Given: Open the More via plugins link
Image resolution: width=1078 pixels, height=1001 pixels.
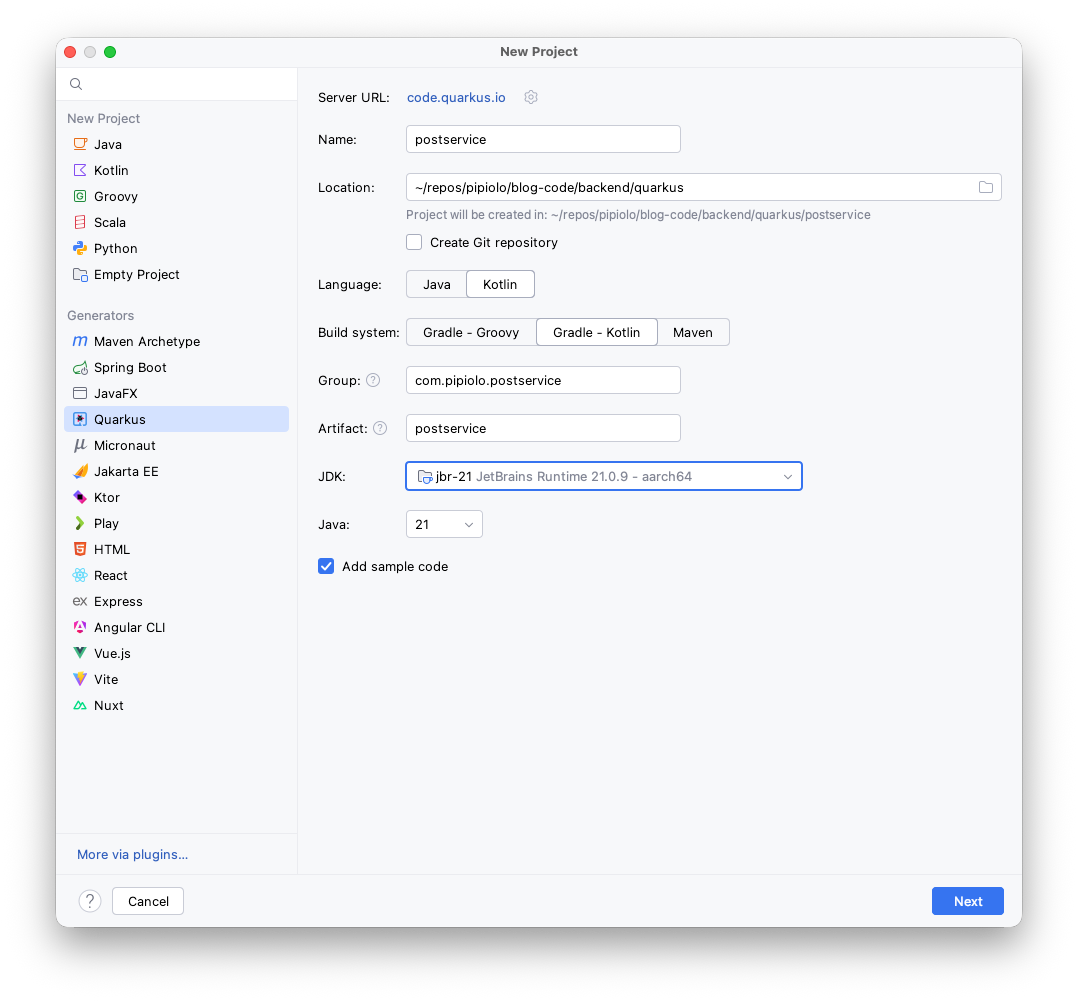Looking at the screenshot, I should tap(132, 854).
